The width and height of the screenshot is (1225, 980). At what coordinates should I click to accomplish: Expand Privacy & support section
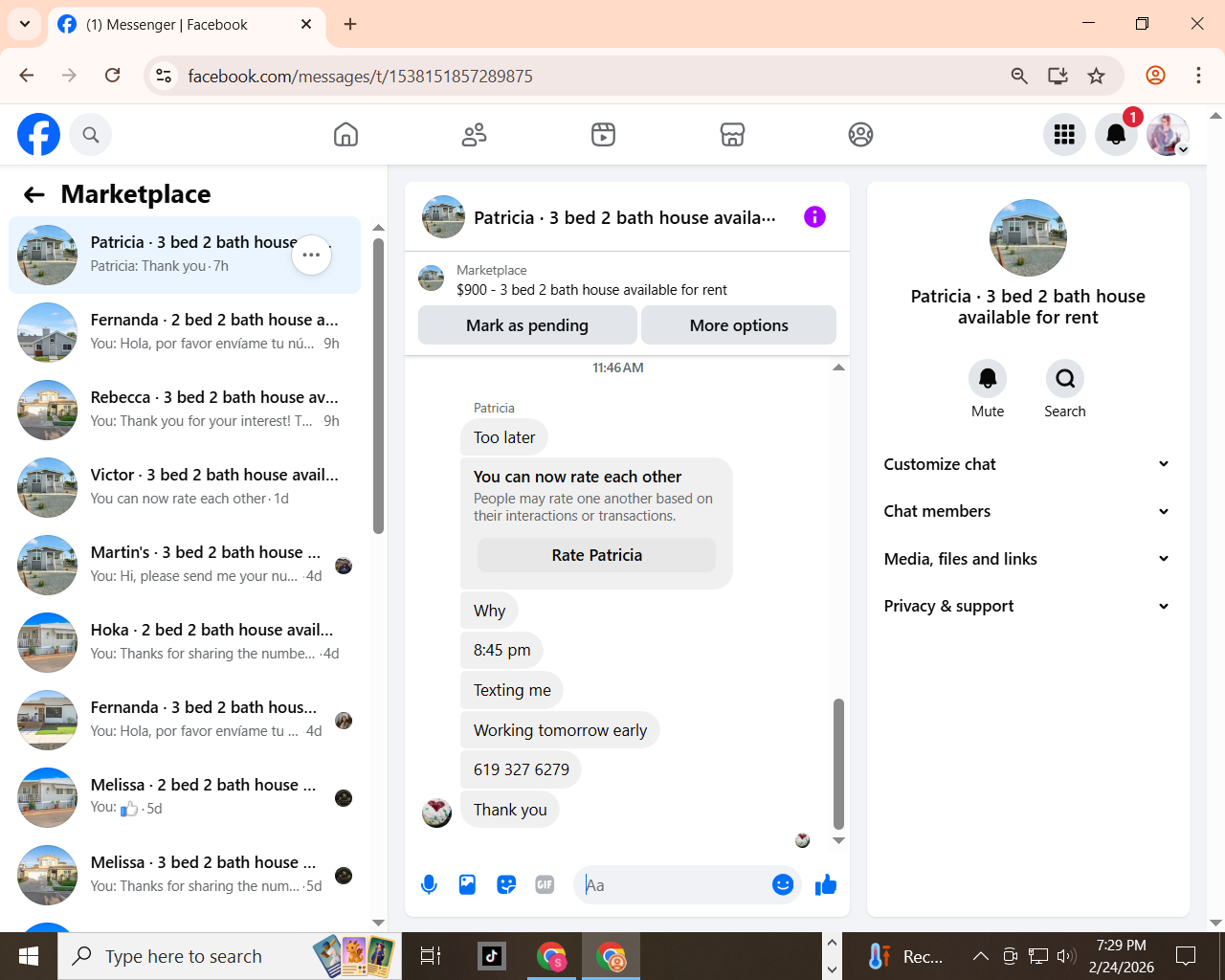[1027, 606]
